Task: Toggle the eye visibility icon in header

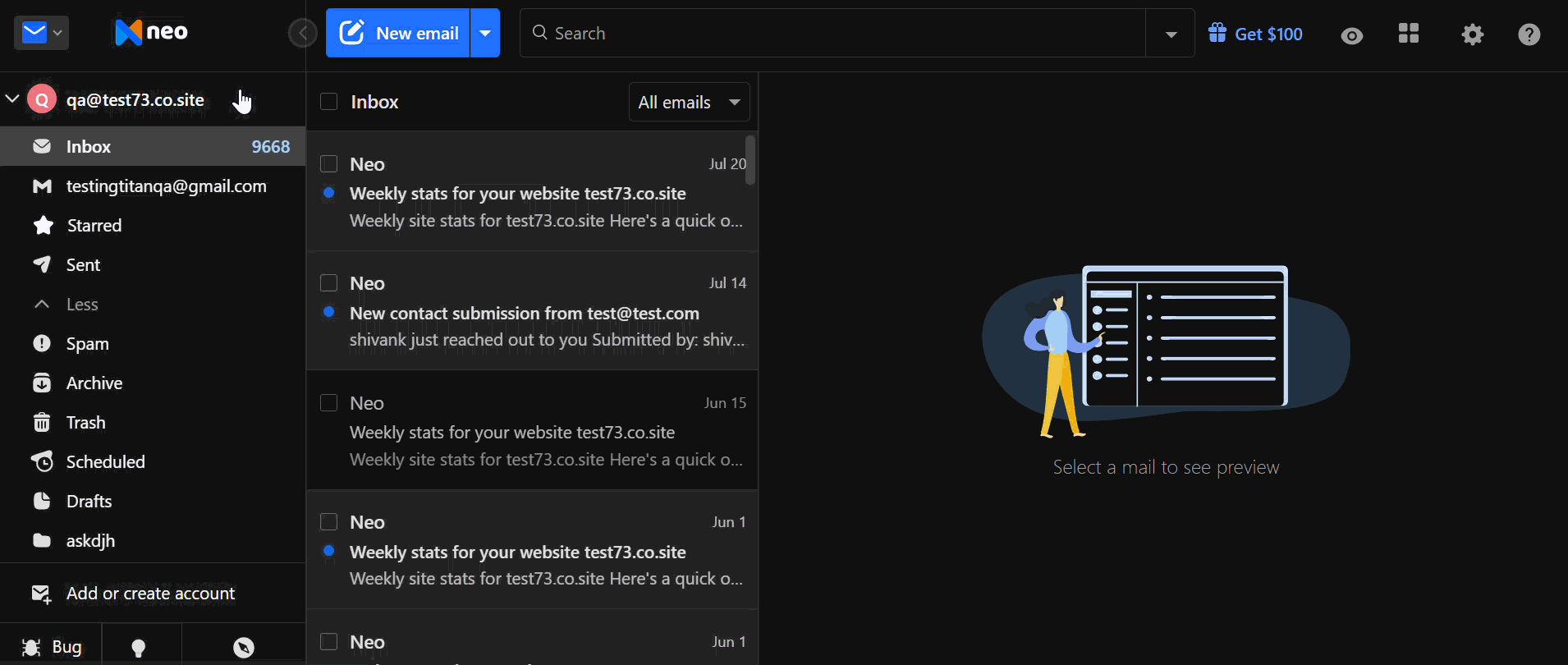Action: (1351, 35)
